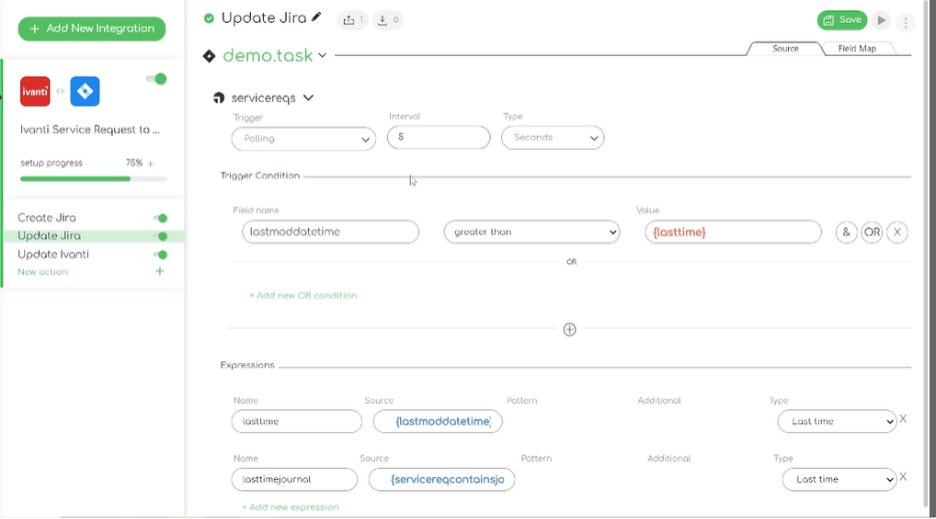Click the lasttime expression name input

(297, 421)
